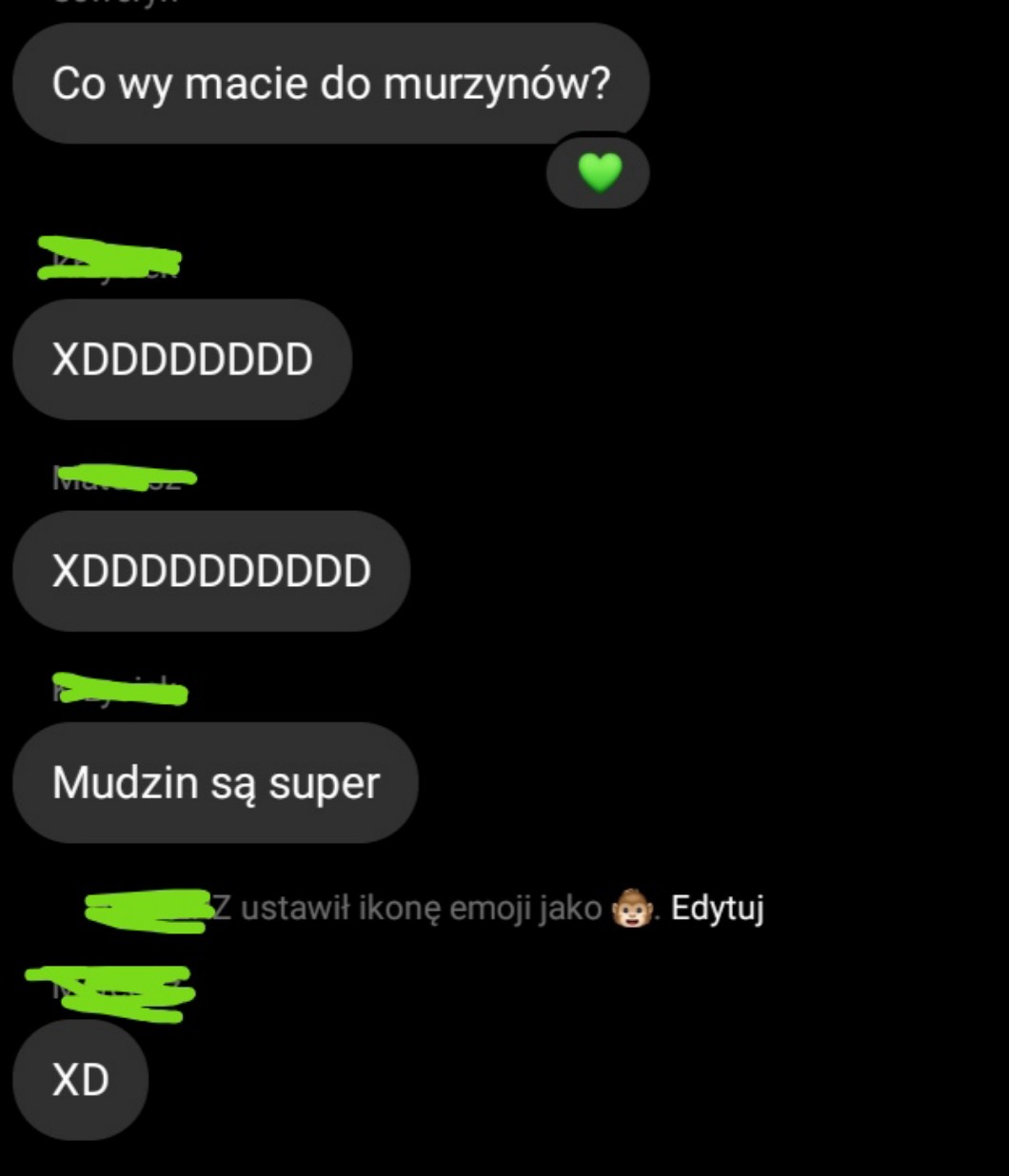The height and width of the screenshot is (1176, 1009).
Task: Select the longer "XDDDDDDDDDD" message bubble
Action: tap(211, 571)
